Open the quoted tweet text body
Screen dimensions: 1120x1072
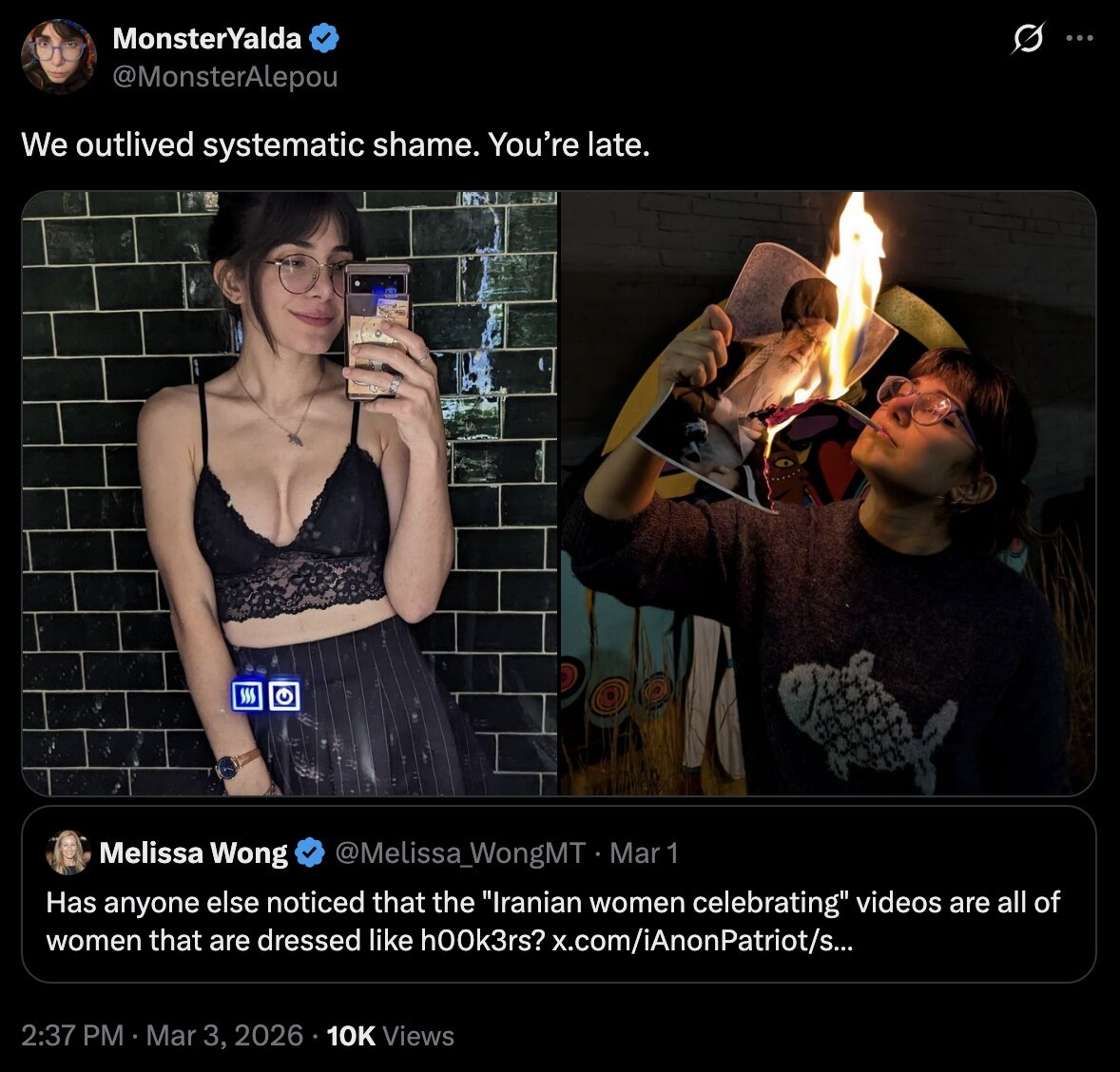coord(552,921)
